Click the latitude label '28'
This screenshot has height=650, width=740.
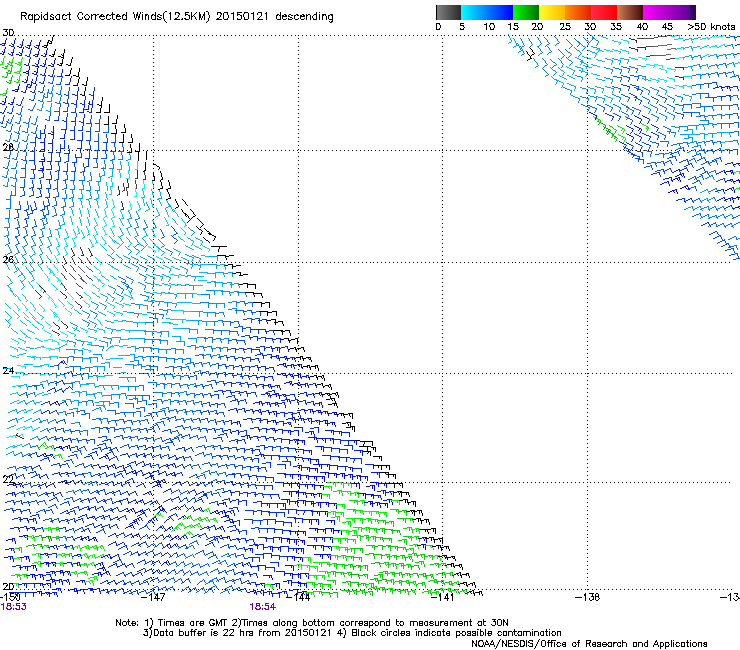[8, 147]
